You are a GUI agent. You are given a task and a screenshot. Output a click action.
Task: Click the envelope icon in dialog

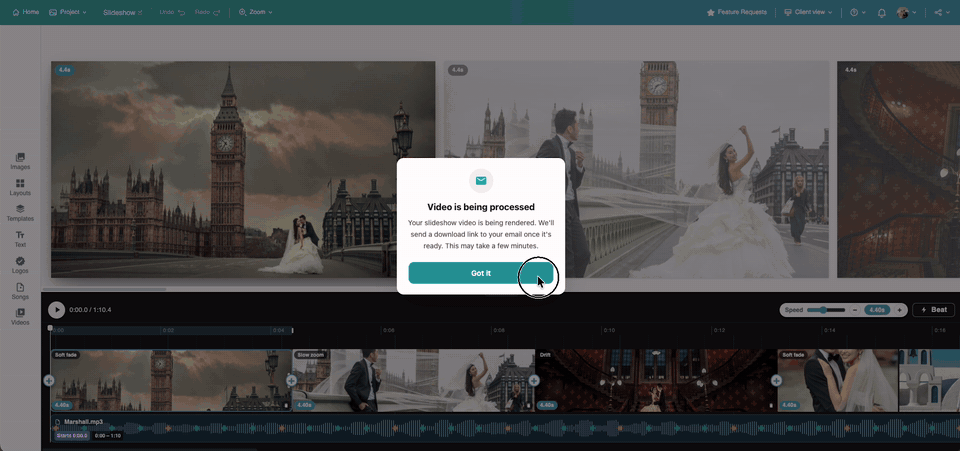point(481,181)
